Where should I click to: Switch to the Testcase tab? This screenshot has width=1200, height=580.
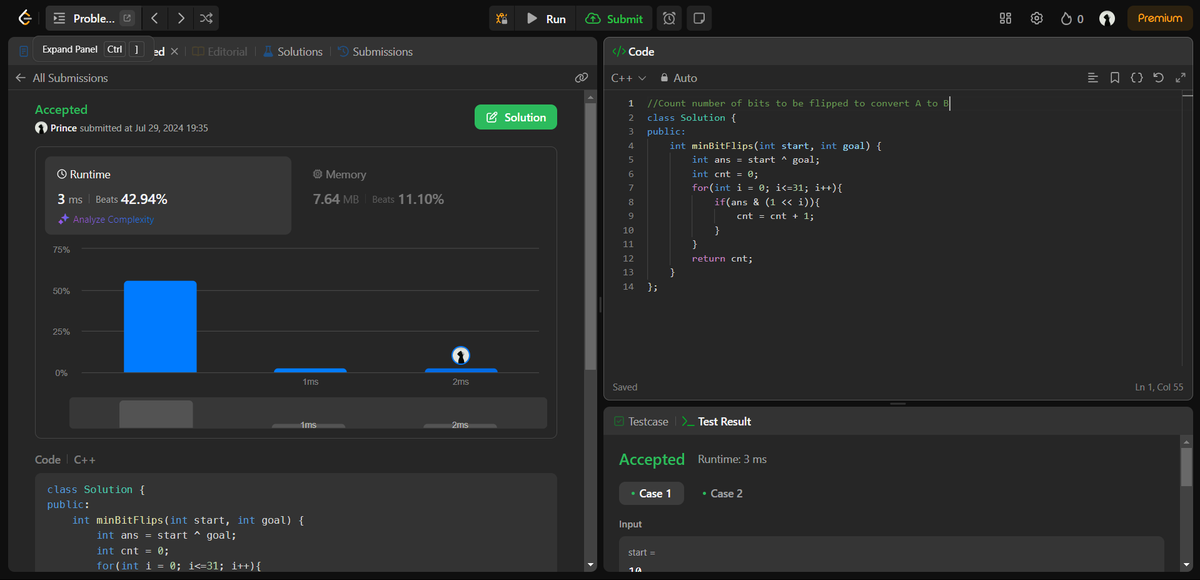click(x=640, y=421)
